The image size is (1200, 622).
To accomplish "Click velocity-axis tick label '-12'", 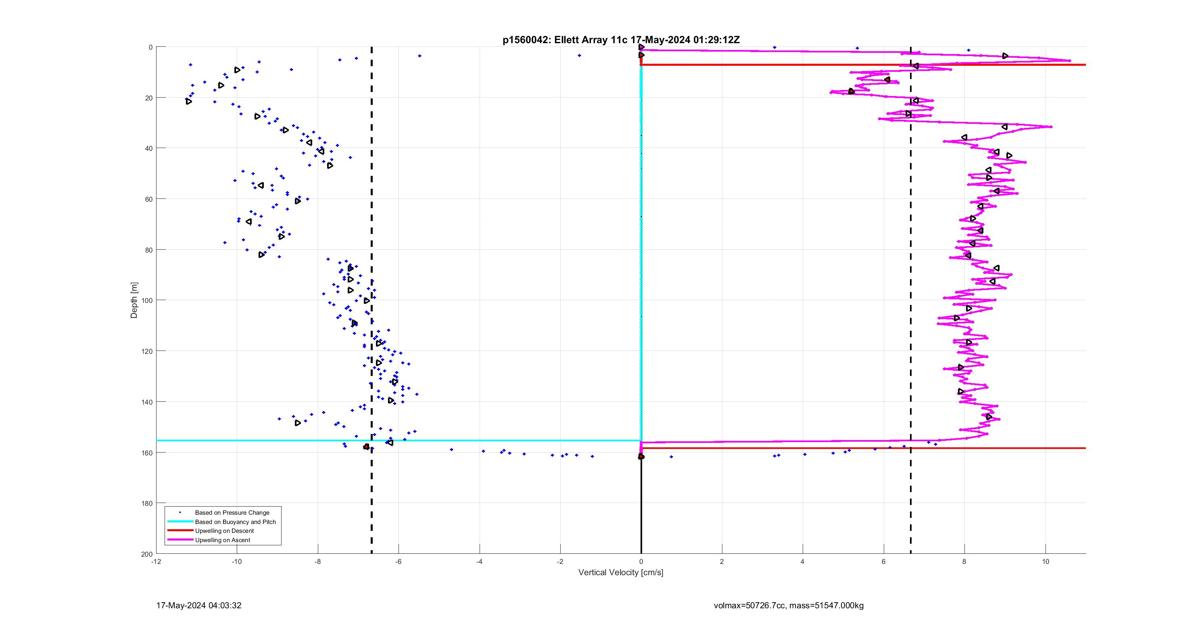I will (156, 562).
